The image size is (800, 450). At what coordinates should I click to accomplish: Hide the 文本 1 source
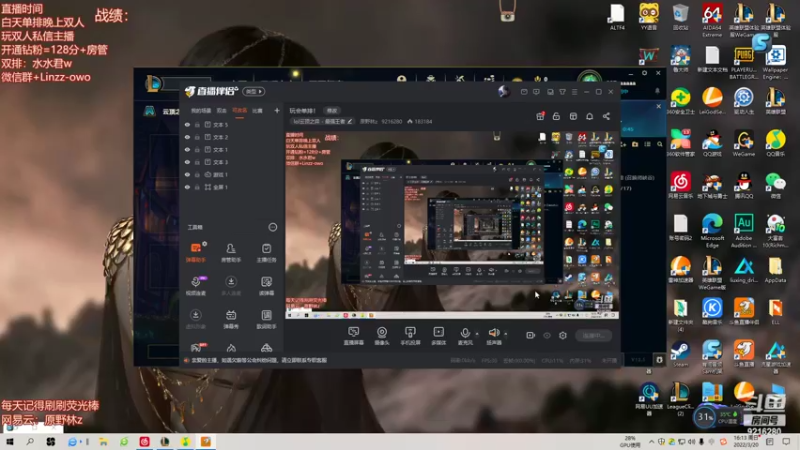tap(188, 149)
